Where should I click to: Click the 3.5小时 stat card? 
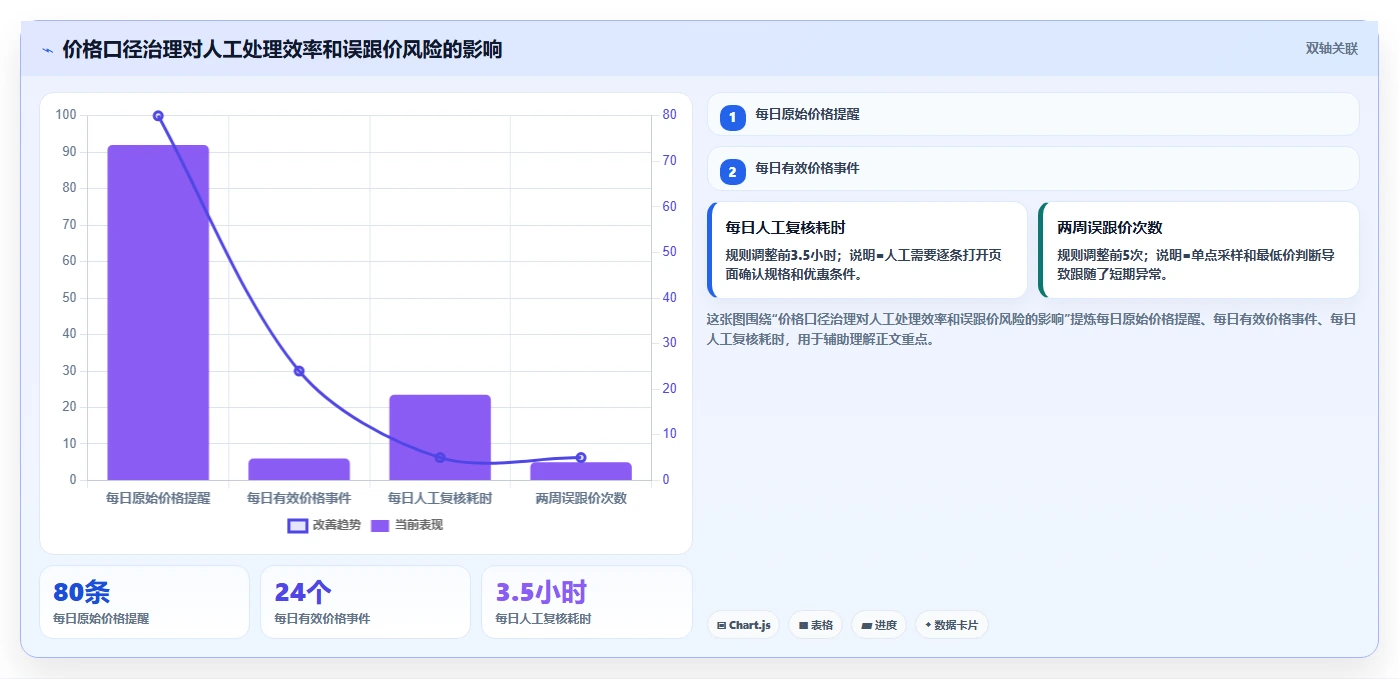[587, 602]
